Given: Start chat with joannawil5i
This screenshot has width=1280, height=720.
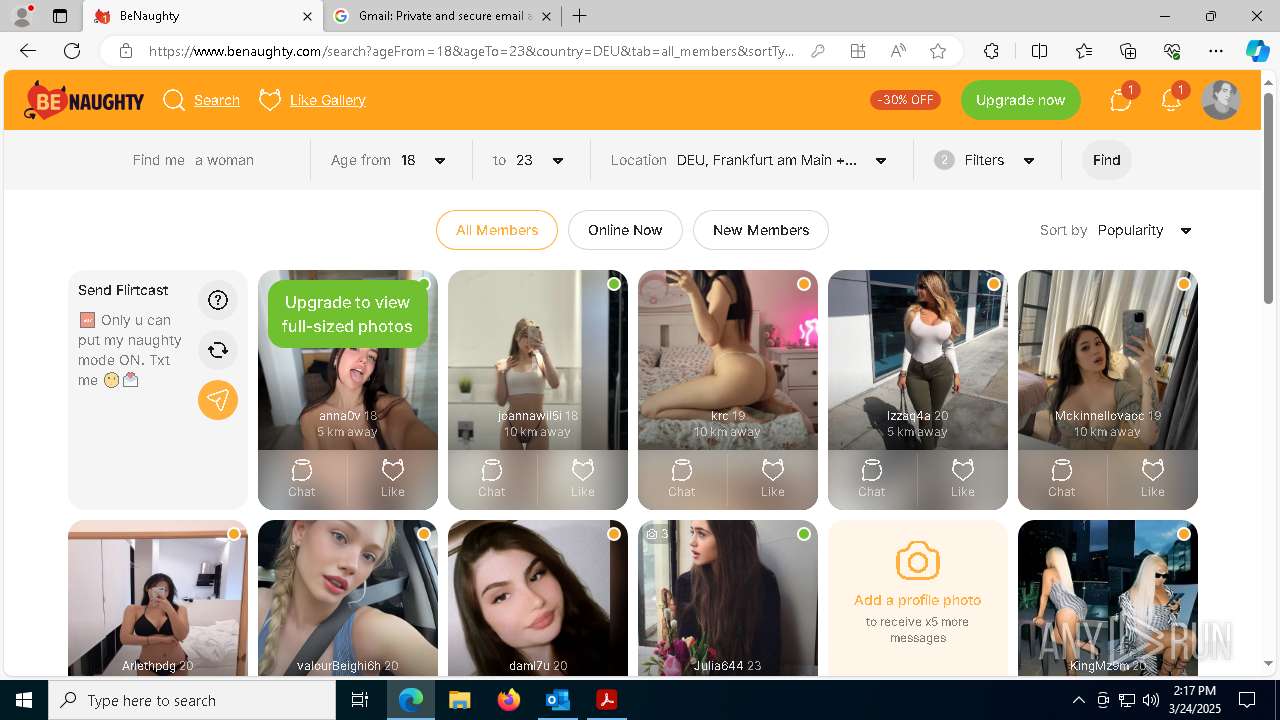Looking at the screenshot, I should coord(492,478).
